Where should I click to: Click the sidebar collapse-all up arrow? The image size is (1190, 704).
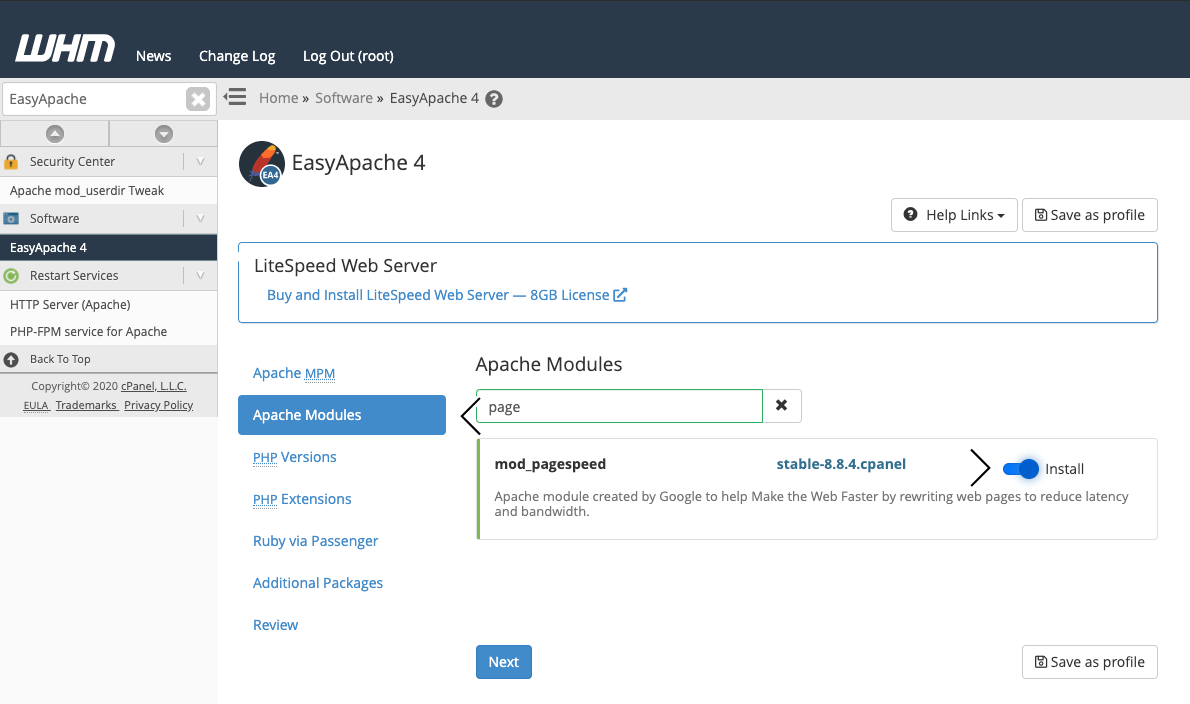pos(55,134)
